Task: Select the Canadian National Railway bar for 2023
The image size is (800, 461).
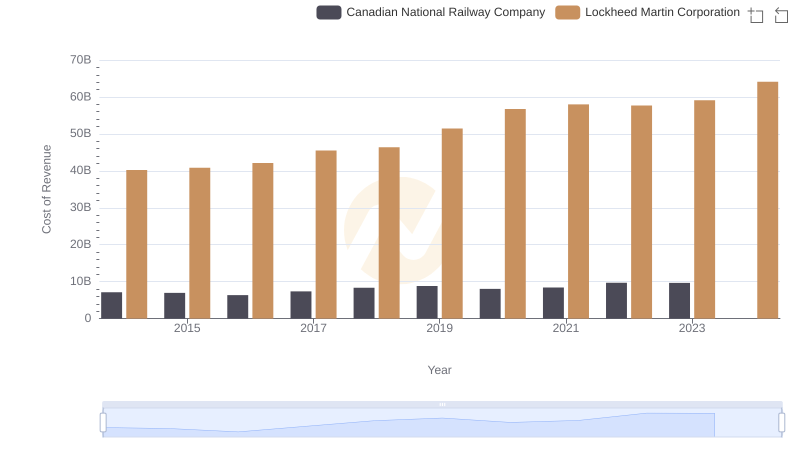Action: (x=679, y=300)
